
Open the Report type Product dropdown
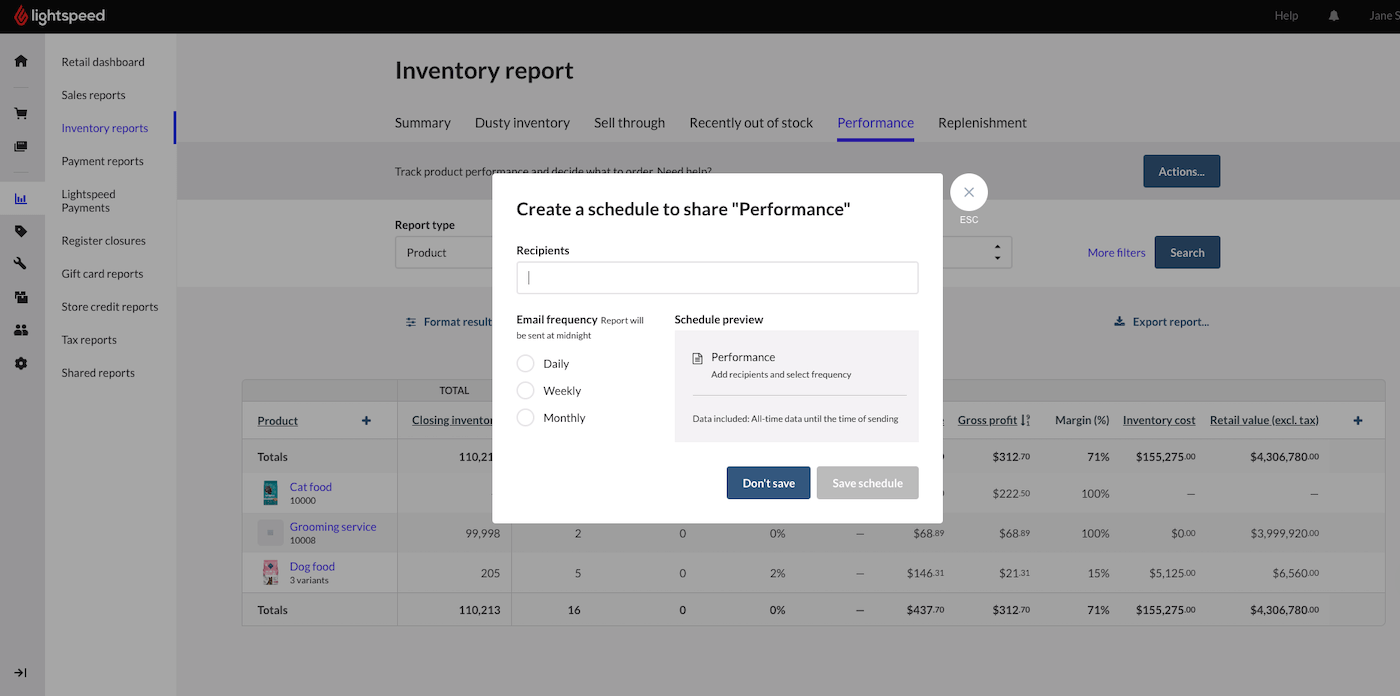(x=445, y=253)
